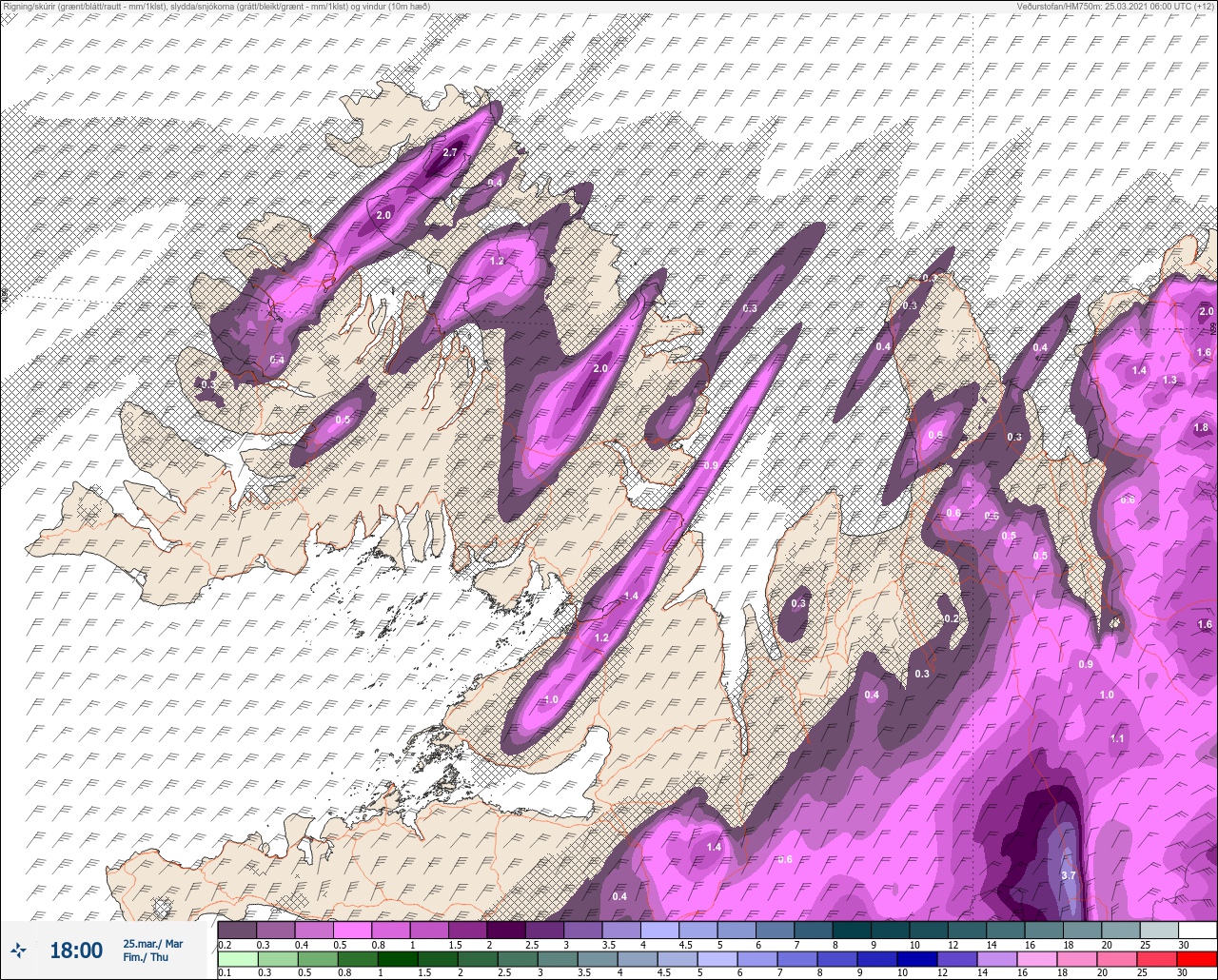Viewport: 1218px width, 980px height.
Task: Select upper legend swatch between 2 and 2.5
Action: tap(506, 930)
